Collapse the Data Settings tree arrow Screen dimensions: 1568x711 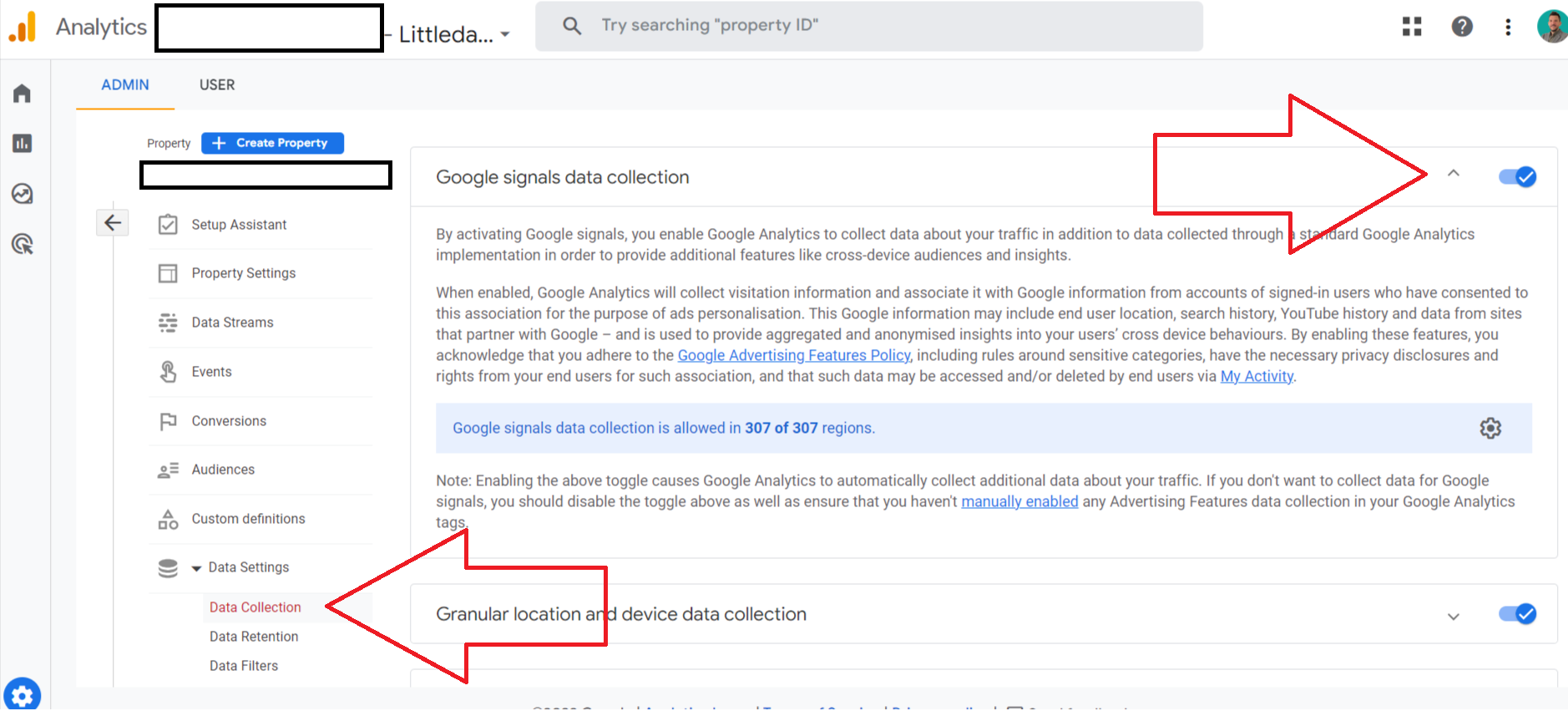pos(196,568)
